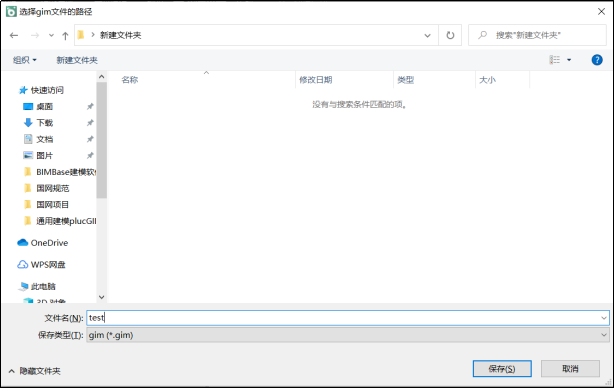
Task: Click the magnifier search icon
Action: 482,35
